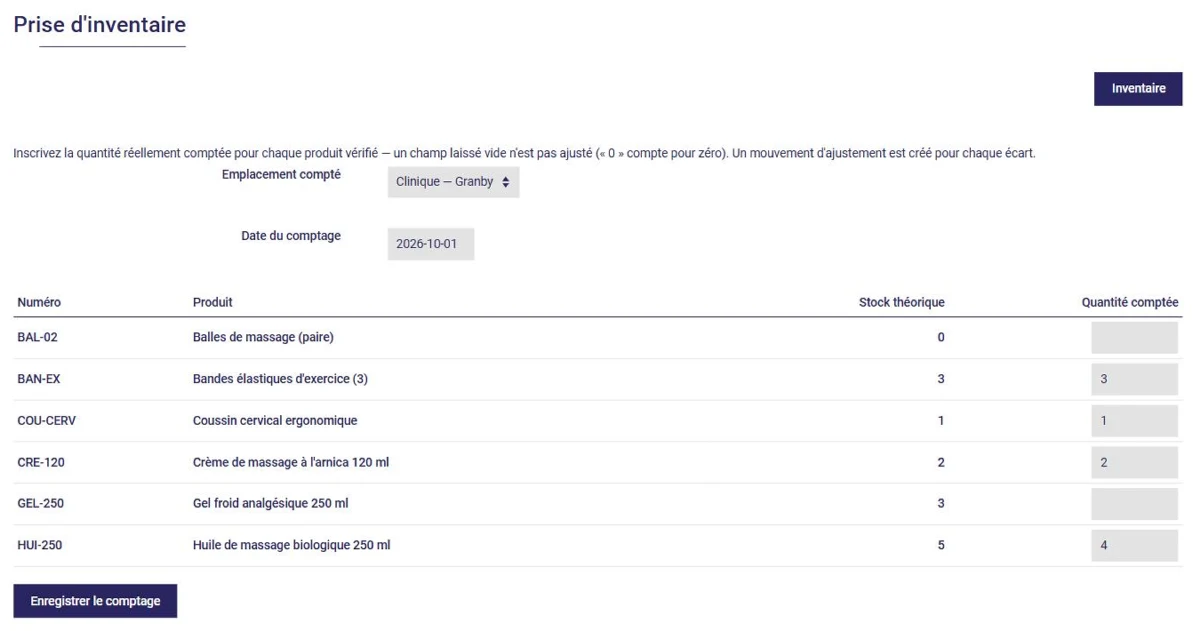Focus counted quantity for GEL-250
Image resolution: width=1200 pixels, height=631 pixels.
point(1134,504)
